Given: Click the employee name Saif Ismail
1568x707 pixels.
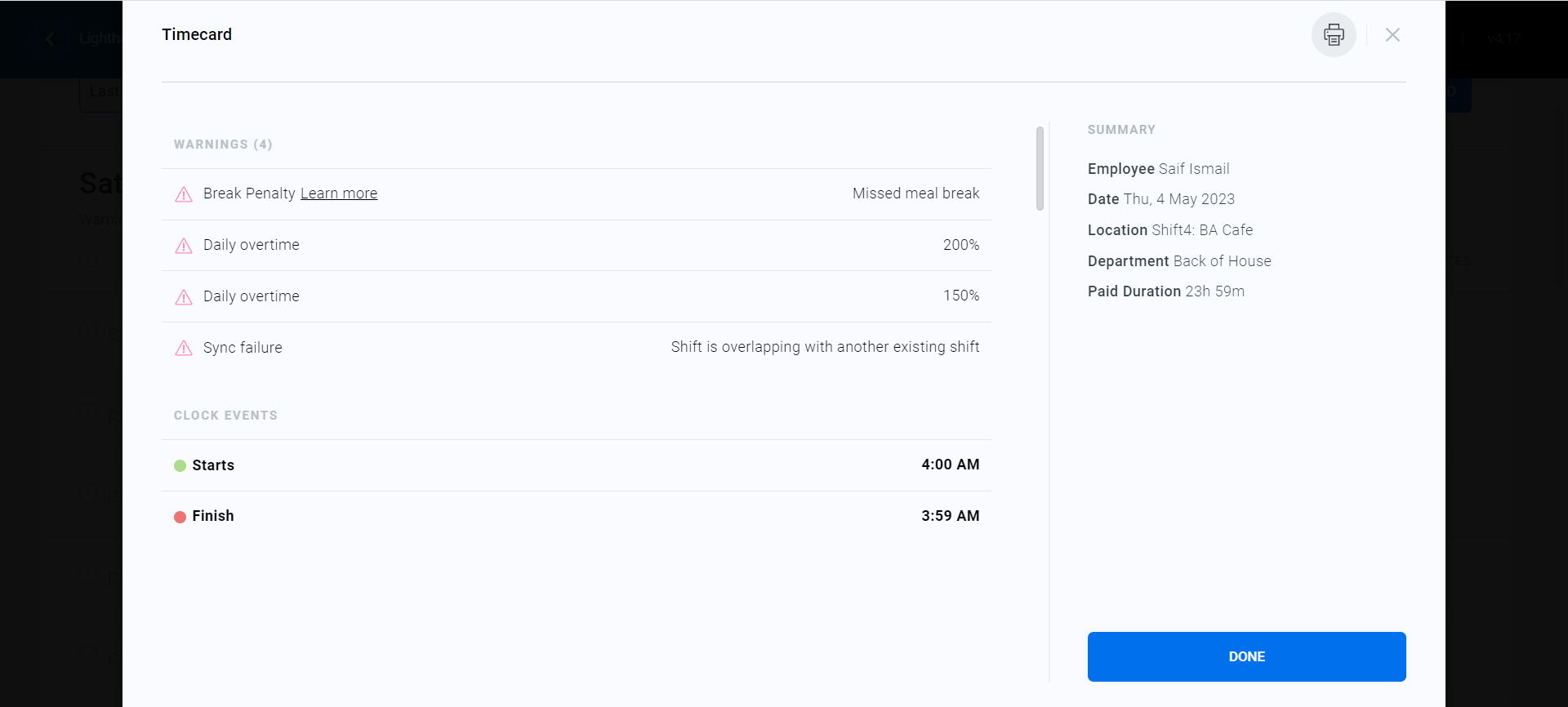Looking at the screenshot, I should tap(1194, 169).
